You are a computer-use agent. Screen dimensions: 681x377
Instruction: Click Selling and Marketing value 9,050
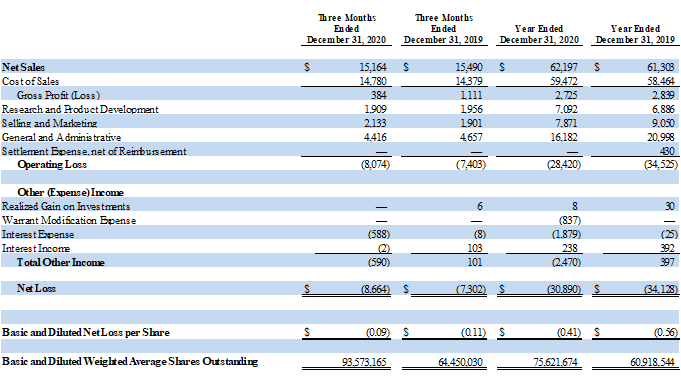click(x=663, y=123)
